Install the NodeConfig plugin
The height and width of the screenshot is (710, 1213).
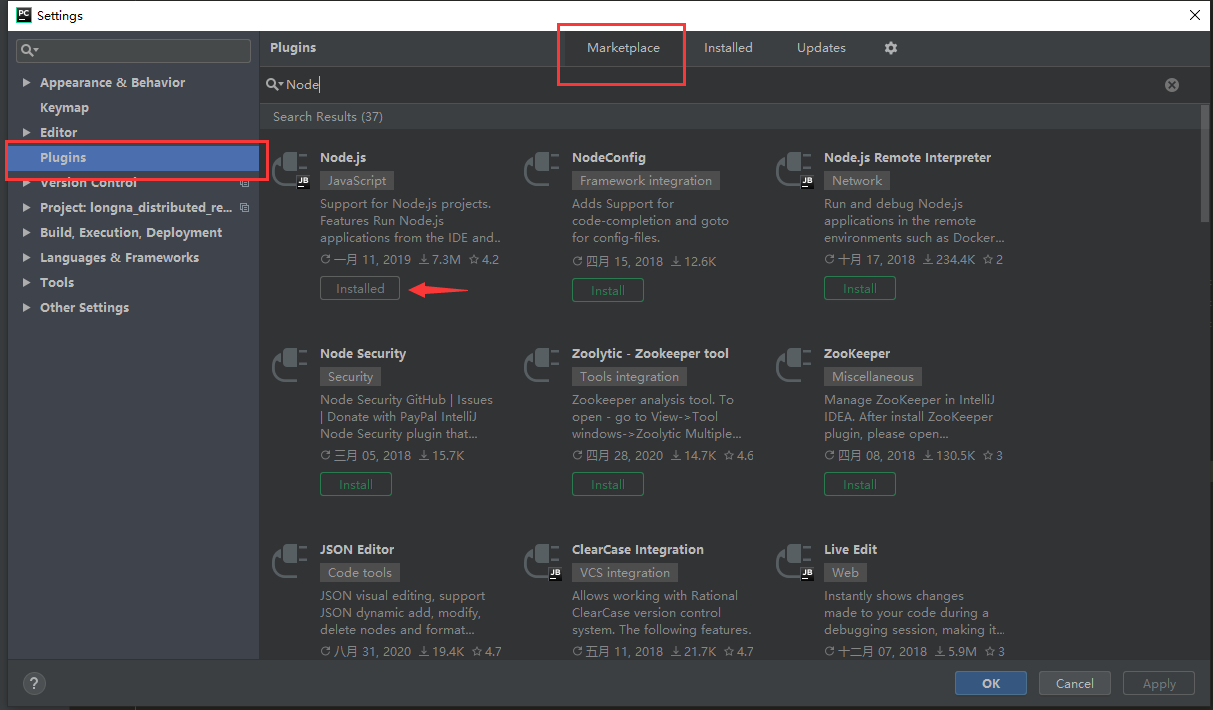(x=607, y=290)
